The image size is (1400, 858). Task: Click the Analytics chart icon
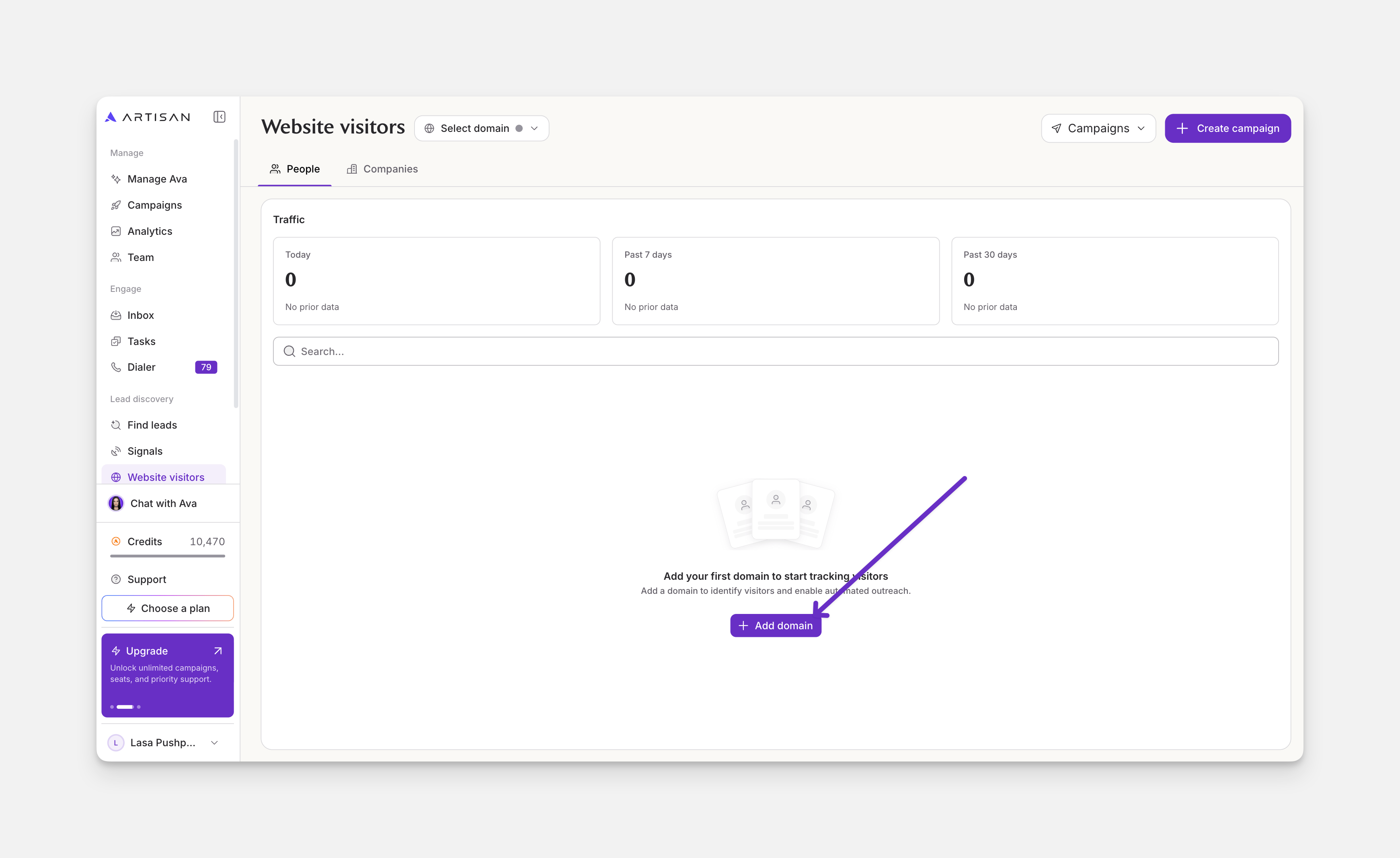[x=116, y=231]
